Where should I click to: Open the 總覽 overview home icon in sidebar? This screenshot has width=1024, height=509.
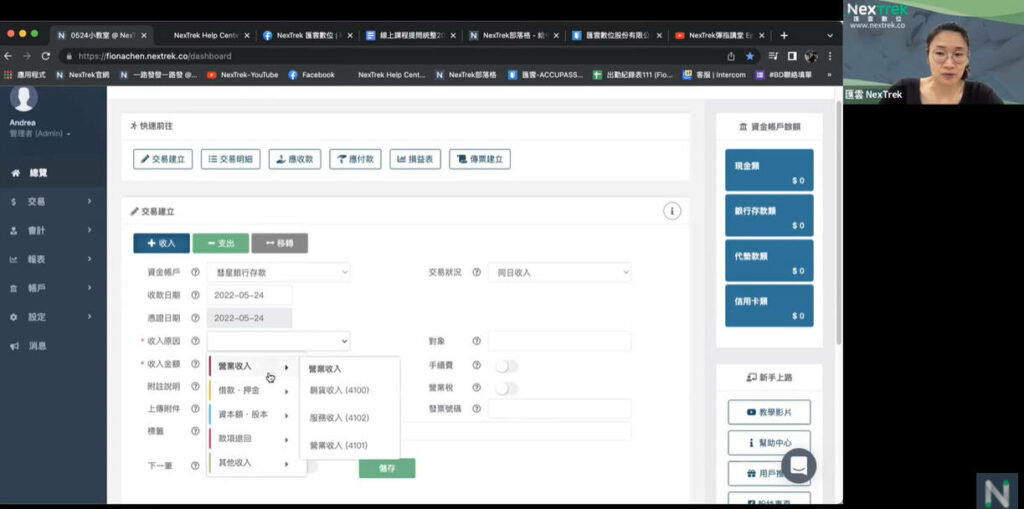[x=15, y=173]
